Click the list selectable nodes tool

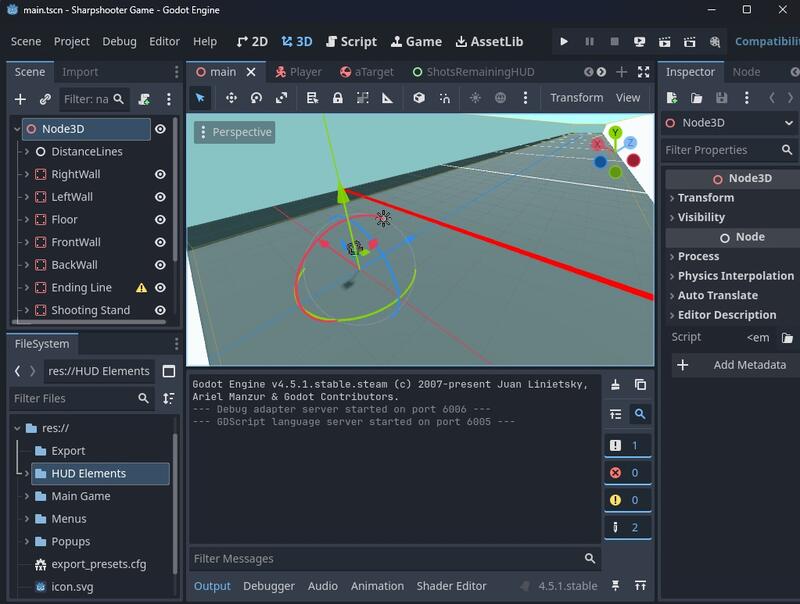click(312, 97)
